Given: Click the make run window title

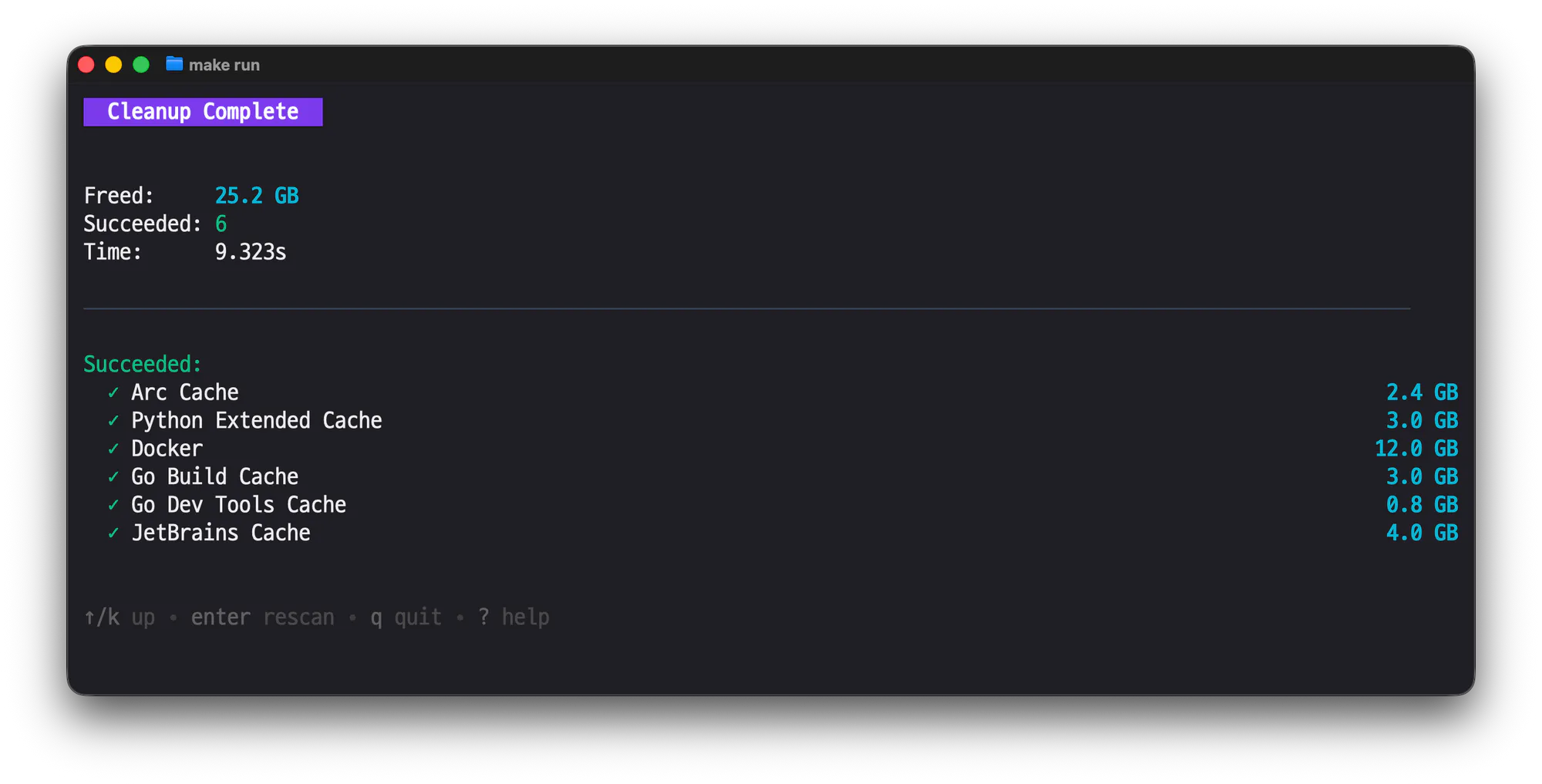Looking at the screenshot, I should (x=224, y=66).
